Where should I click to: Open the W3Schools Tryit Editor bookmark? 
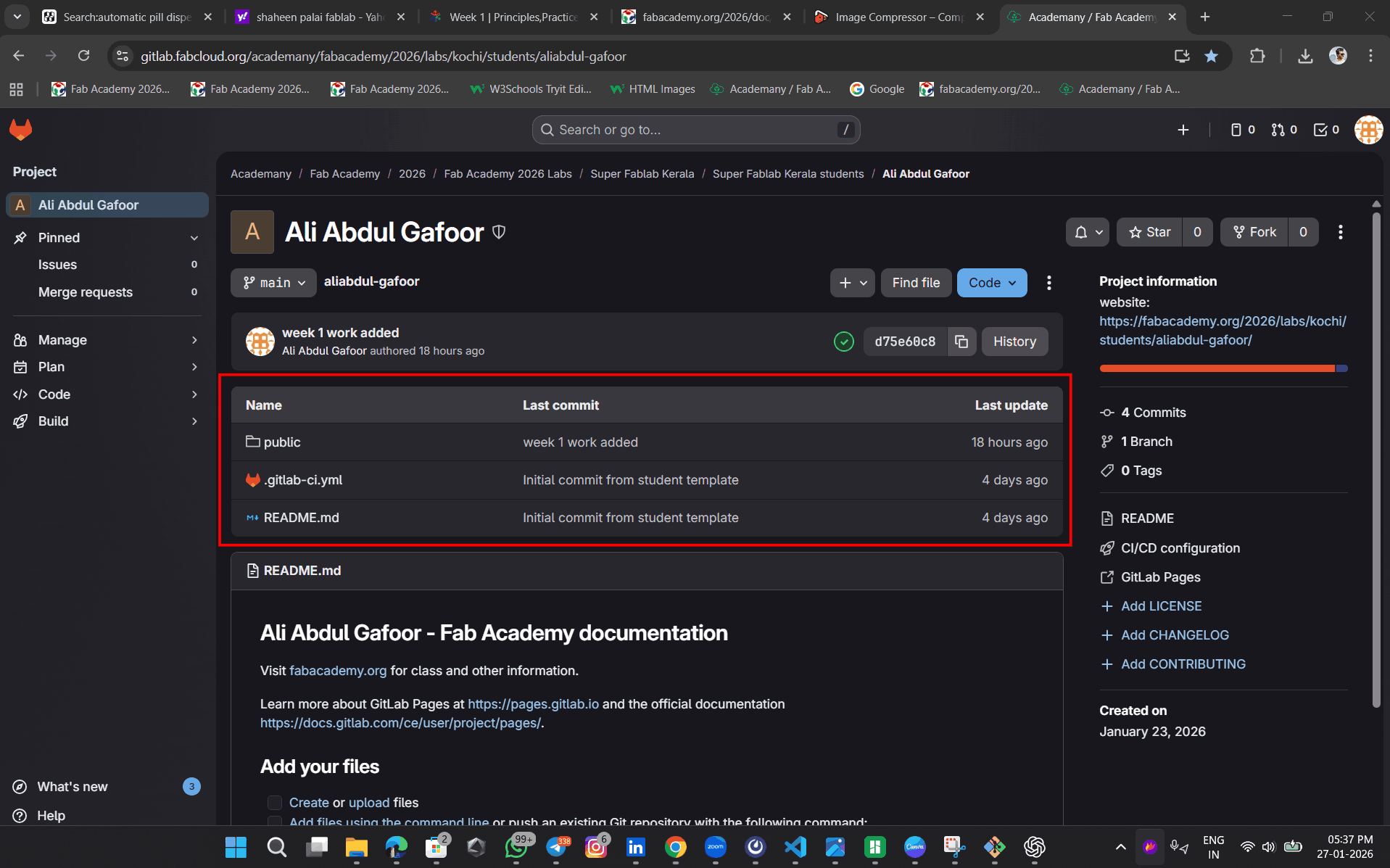[x=531, y=89]
